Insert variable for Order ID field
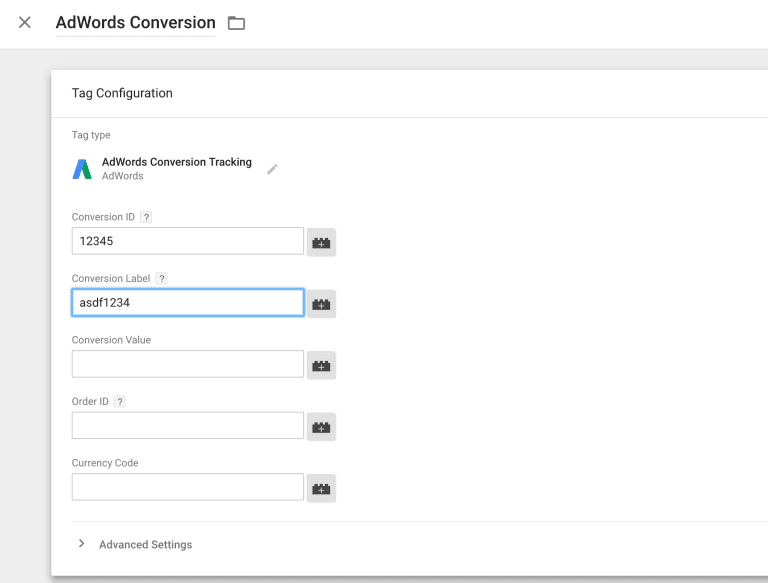The image size is (768, 583). point(321,427)
